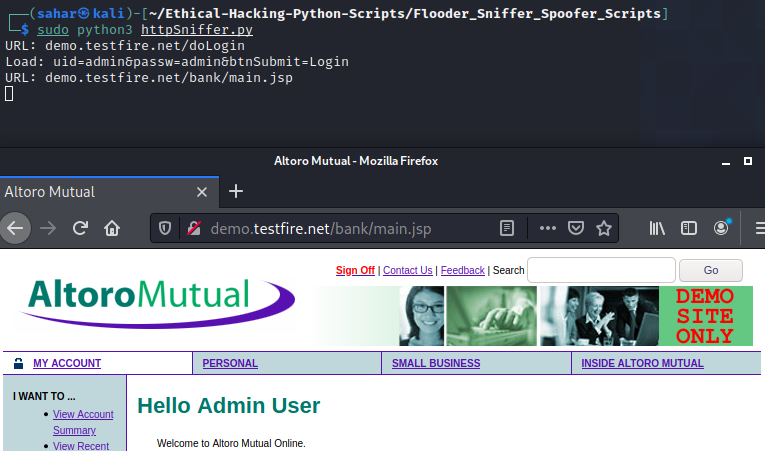Toggle reader view icon in address bar
Image resolution: width=765 pixels, height=451 pixels.
[x=507, y=228]
